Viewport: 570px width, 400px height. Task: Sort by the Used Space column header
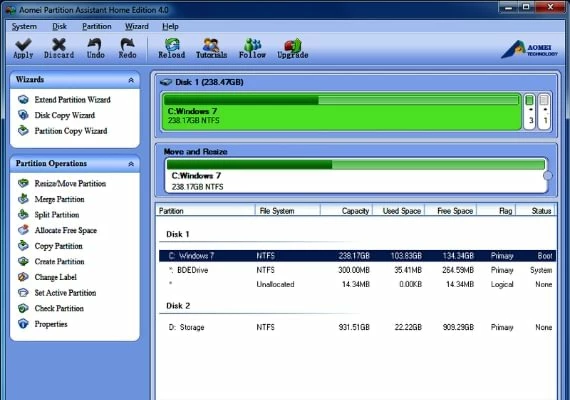[x=398, y=211]
